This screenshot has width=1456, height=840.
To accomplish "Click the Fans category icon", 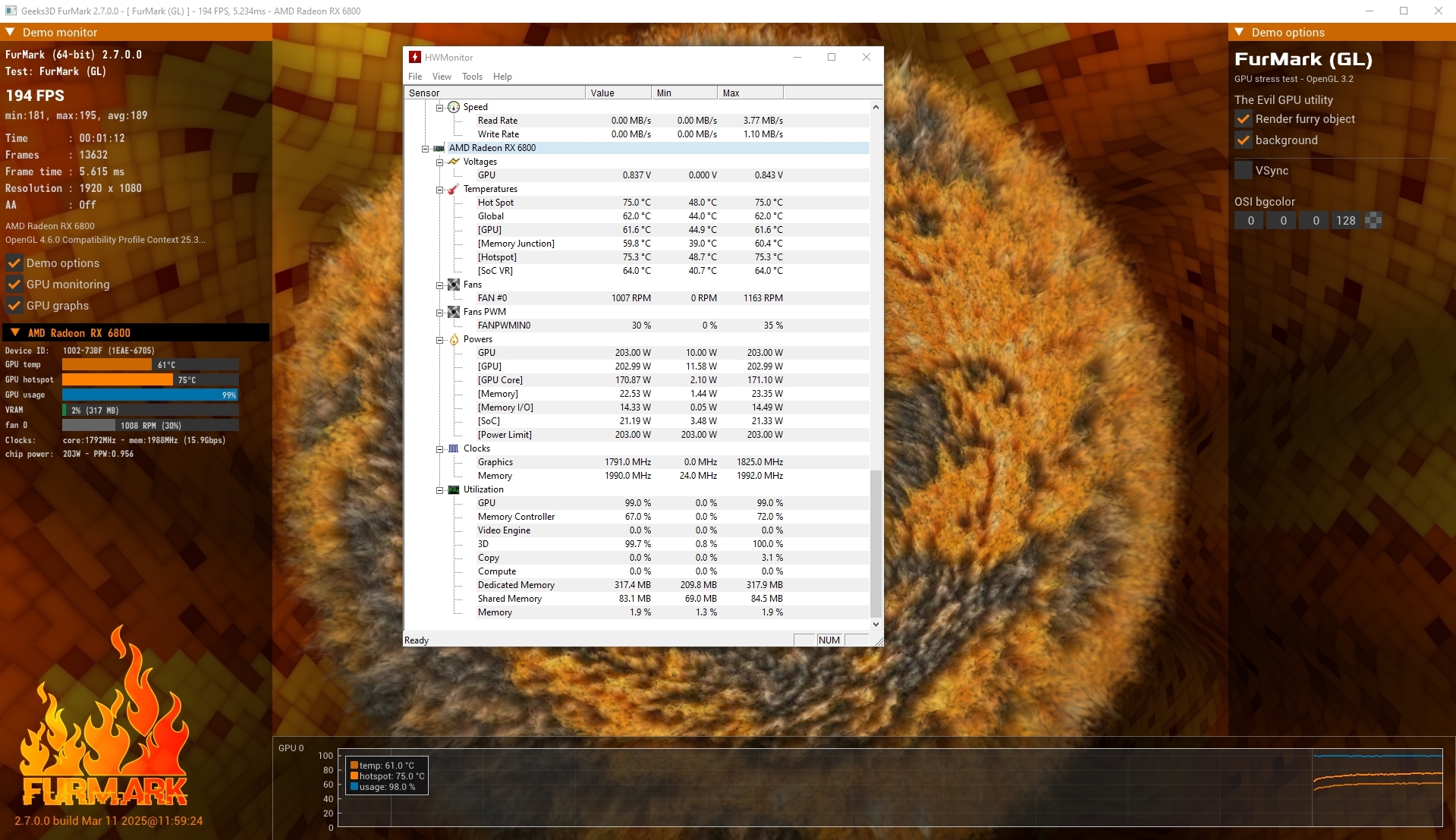I will pos(454,285).
